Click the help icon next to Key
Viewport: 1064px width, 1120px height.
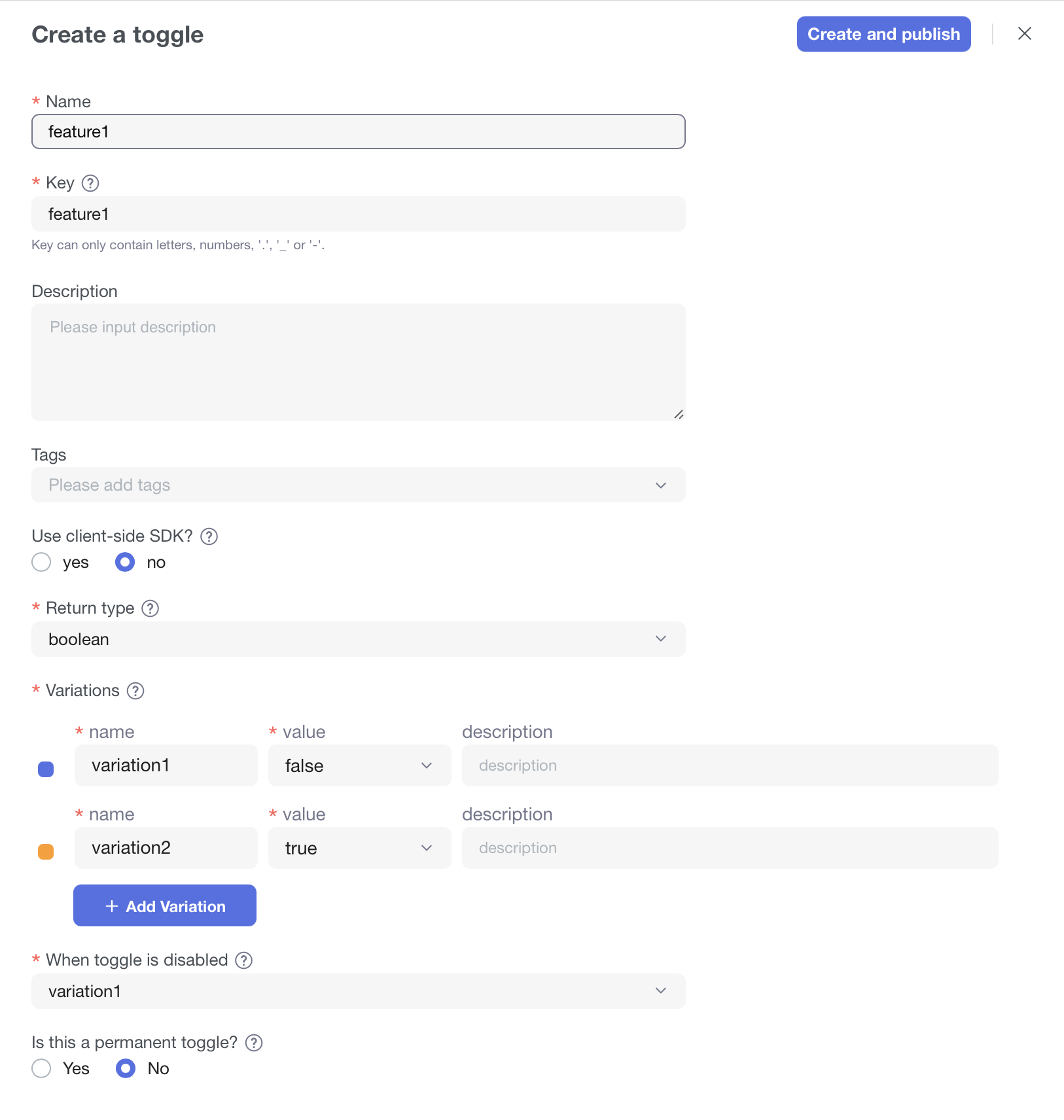click(x=90, y=183)
